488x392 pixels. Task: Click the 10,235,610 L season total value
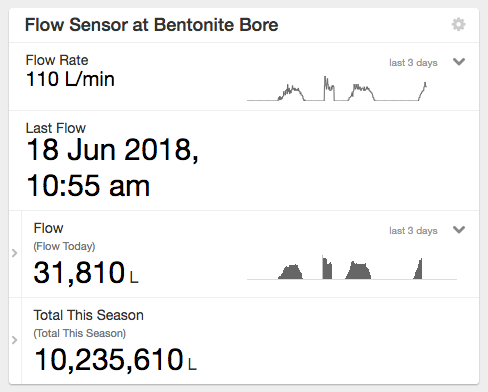[115, 359]
